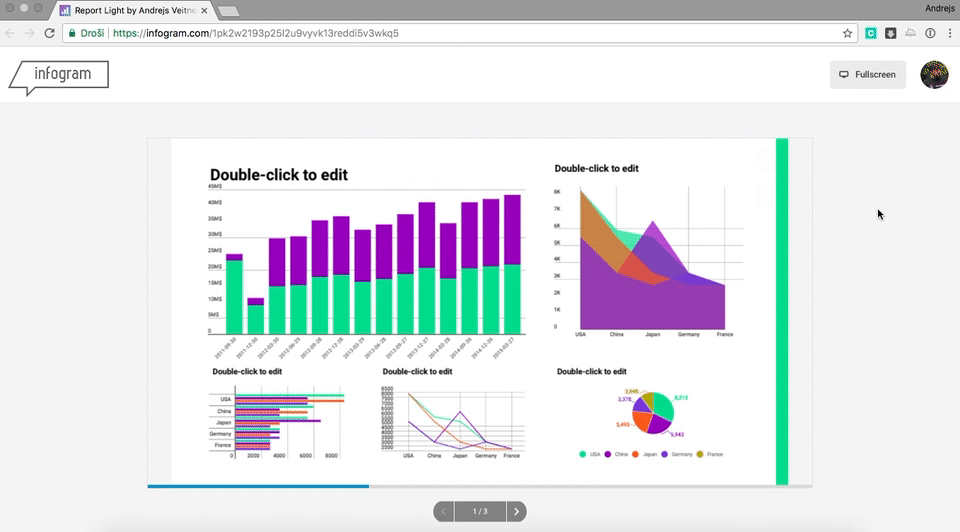Click the blue slide progress bar
960x532 pixels.
click(x=258, y=486)
